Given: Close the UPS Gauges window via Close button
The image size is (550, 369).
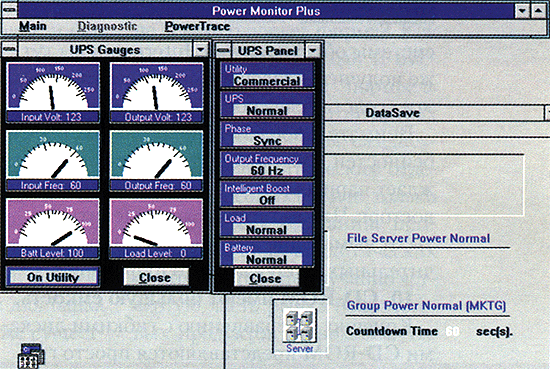Looking at the screenshot, I should pyautogui.click(x=156, y=277).
